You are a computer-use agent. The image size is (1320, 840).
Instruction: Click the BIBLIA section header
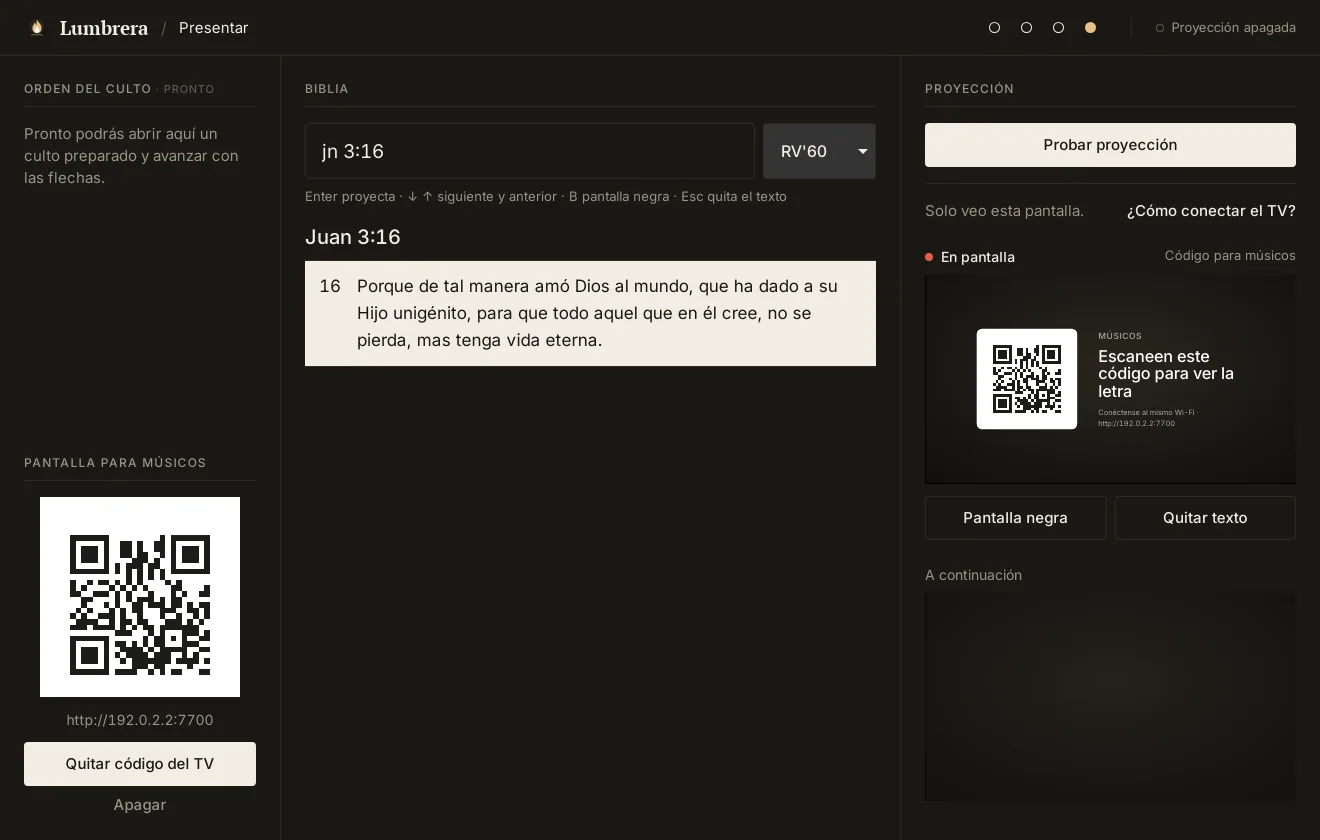tap(327, 89)
